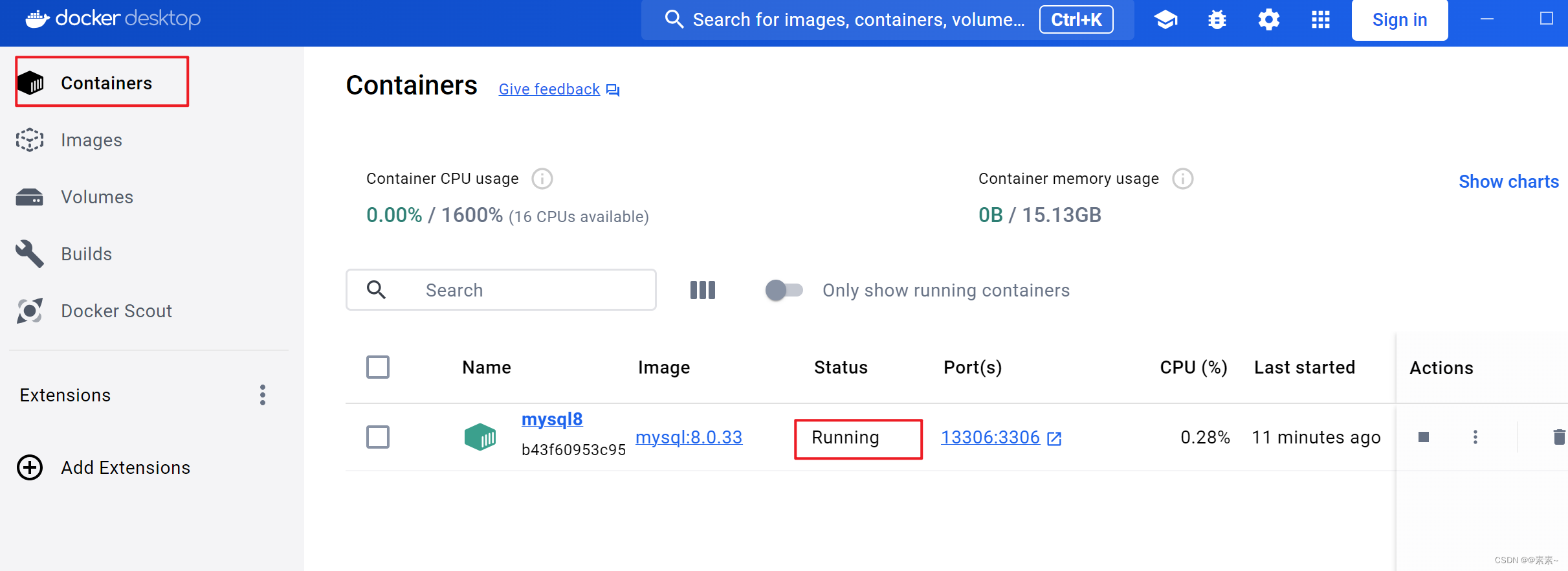Viewport: 1568px width, 571px height.
Task: Sort by Image column header
Action: pos(664,367)
